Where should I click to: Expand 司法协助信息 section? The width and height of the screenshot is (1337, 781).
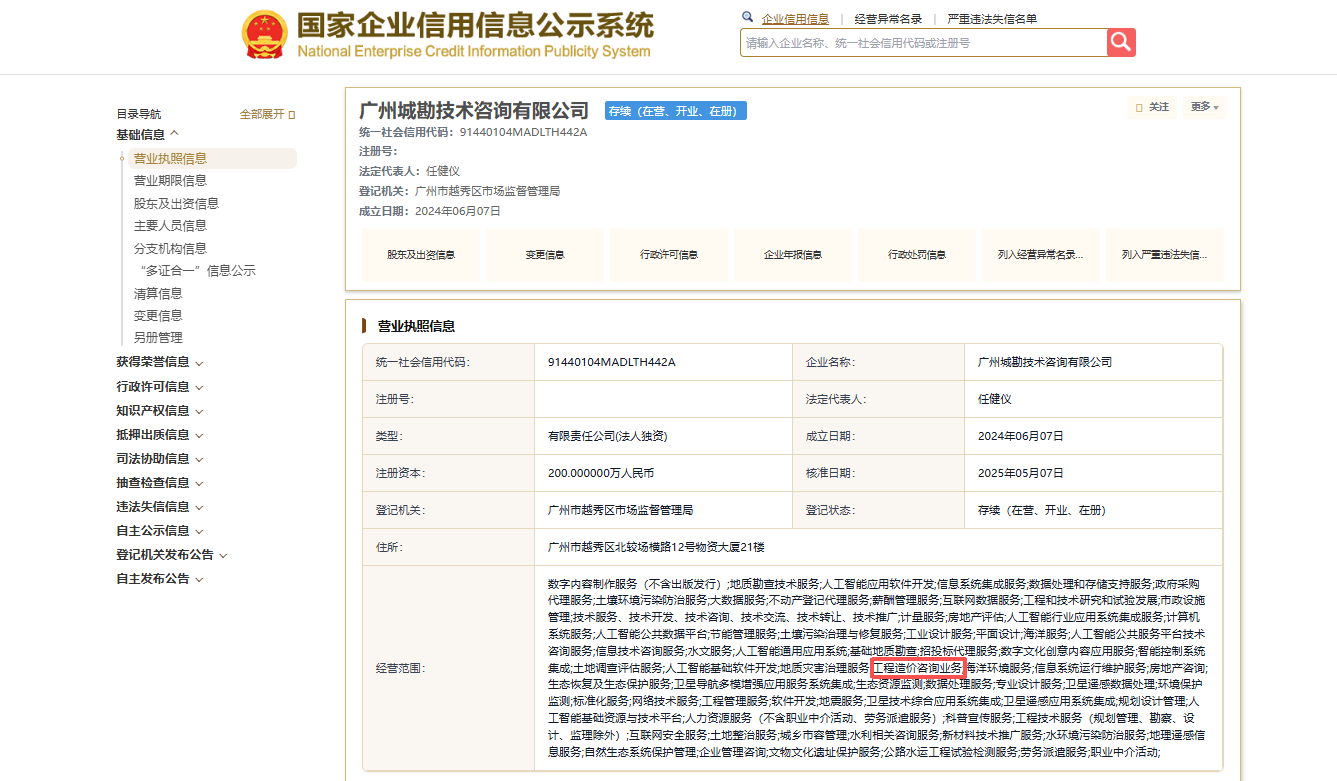pos(160,459)
